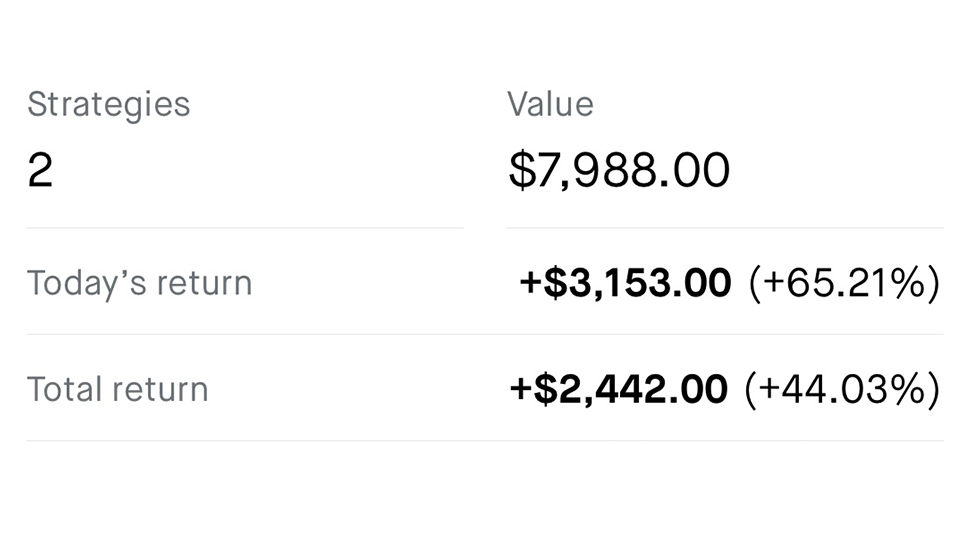Select the +$2,442.00 total return amount
960x539 pixels.
point(618,390)
